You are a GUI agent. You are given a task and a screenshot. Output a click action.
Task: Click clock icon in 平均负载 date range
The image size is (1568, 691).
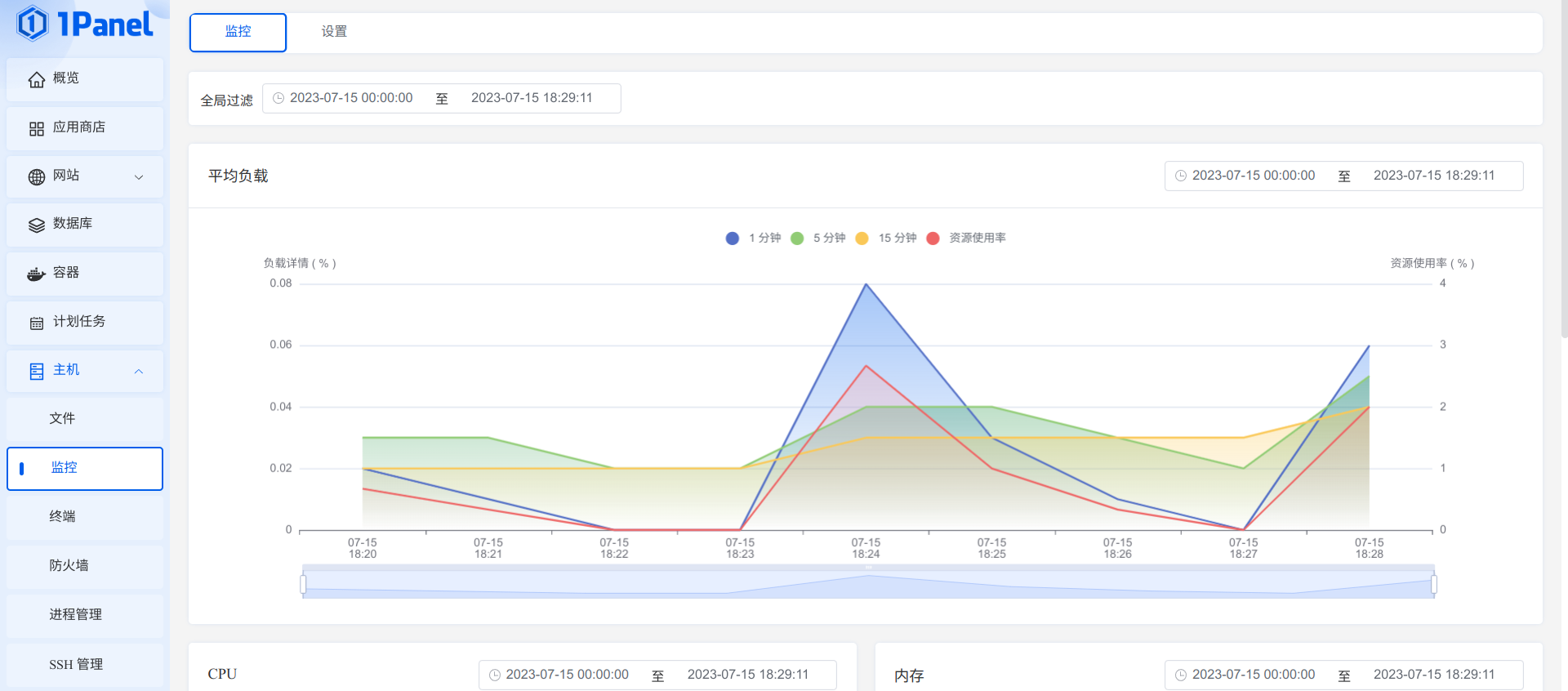pyautogui.click(x=1181, y=176)
